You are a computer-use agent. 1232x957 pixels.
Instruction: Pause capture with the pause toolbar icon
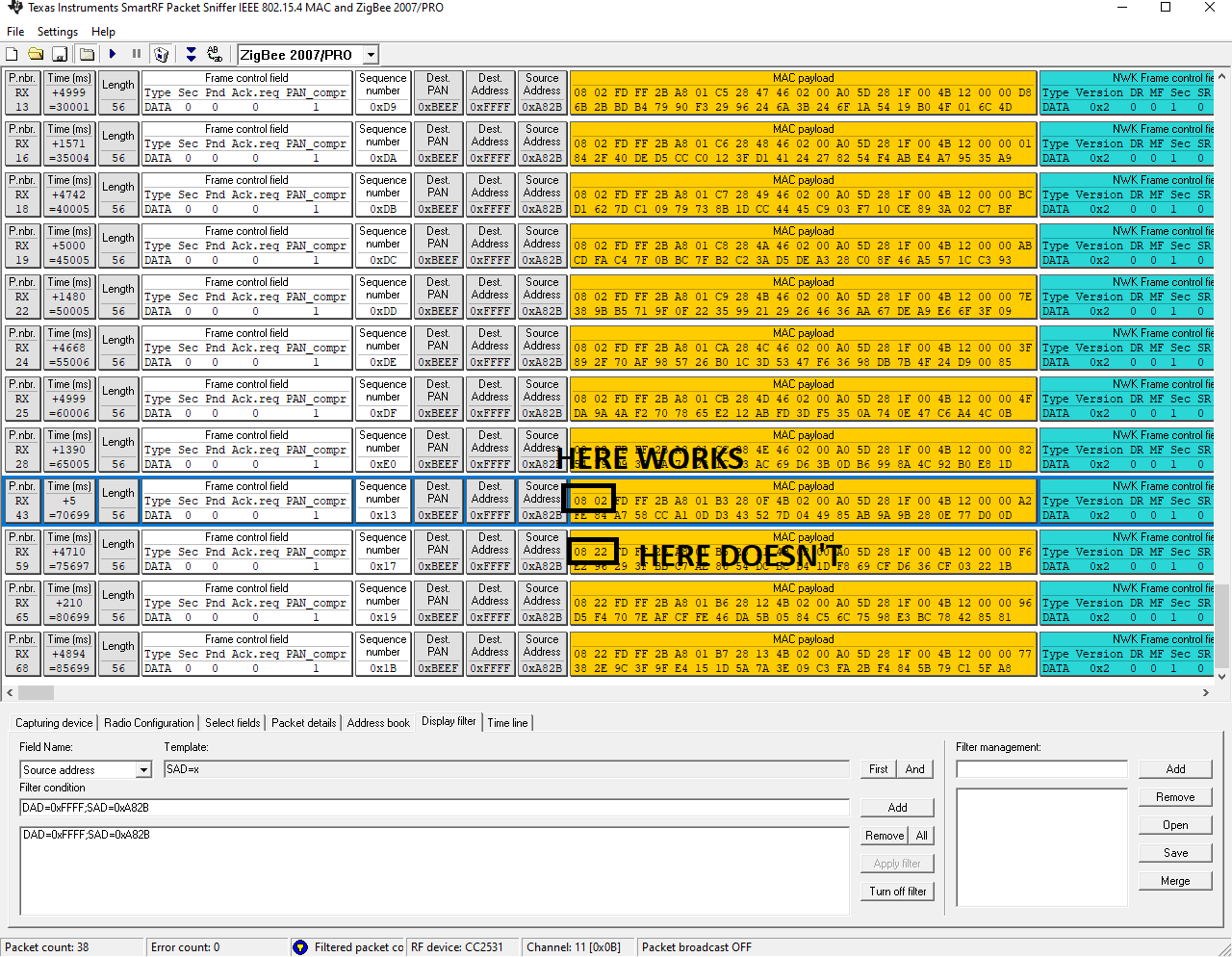coord(137,55)
